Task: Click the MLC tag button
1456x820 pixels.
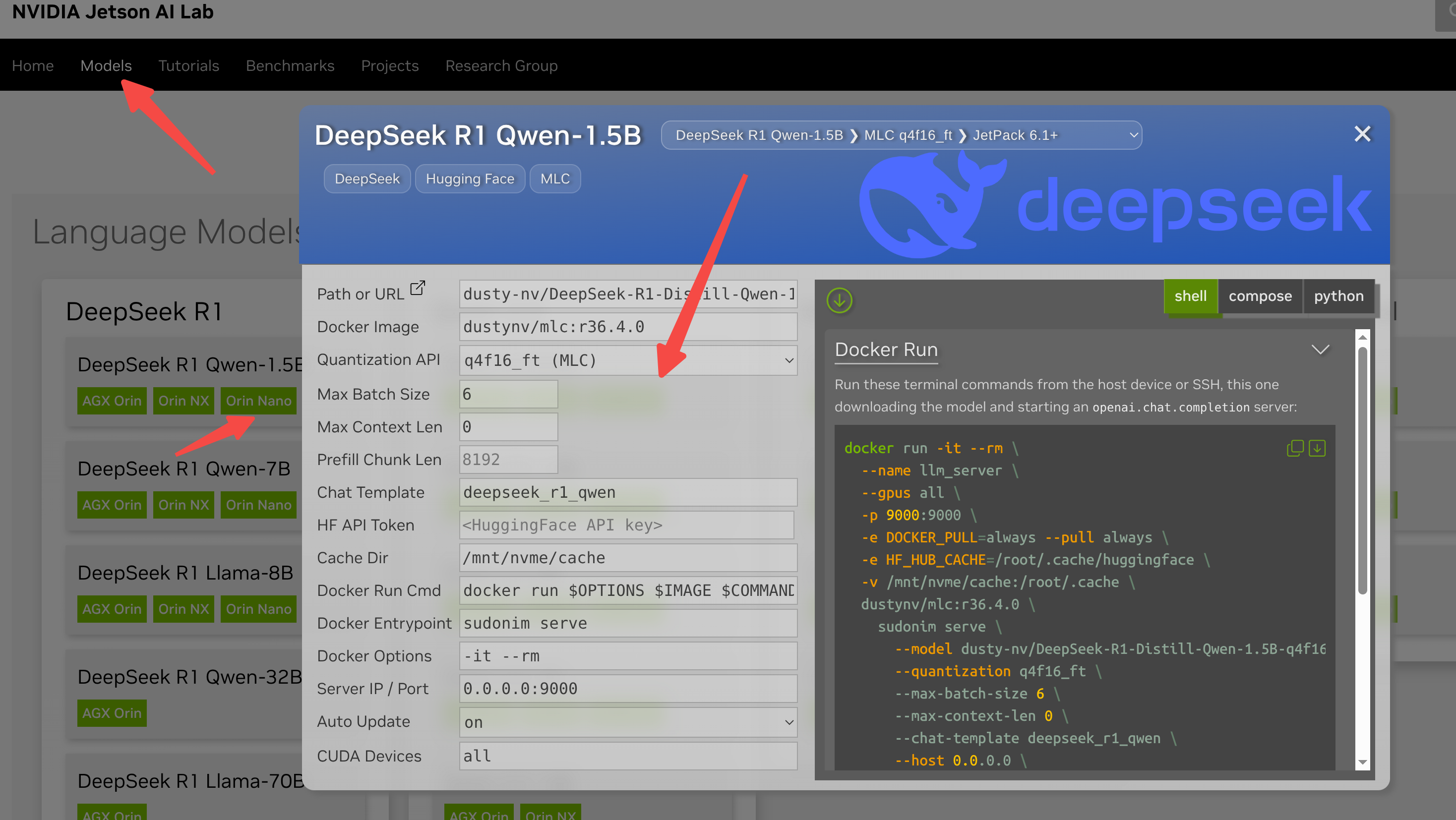Action: pyautogui.click(x=554, y=178)
